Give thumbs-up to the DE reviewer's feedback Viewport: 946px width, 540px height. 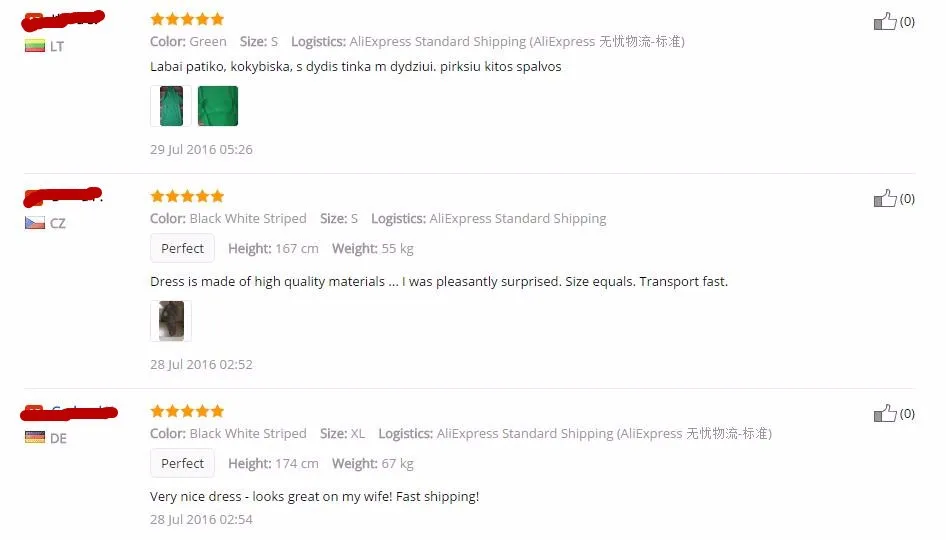click(x=885, y=414)
